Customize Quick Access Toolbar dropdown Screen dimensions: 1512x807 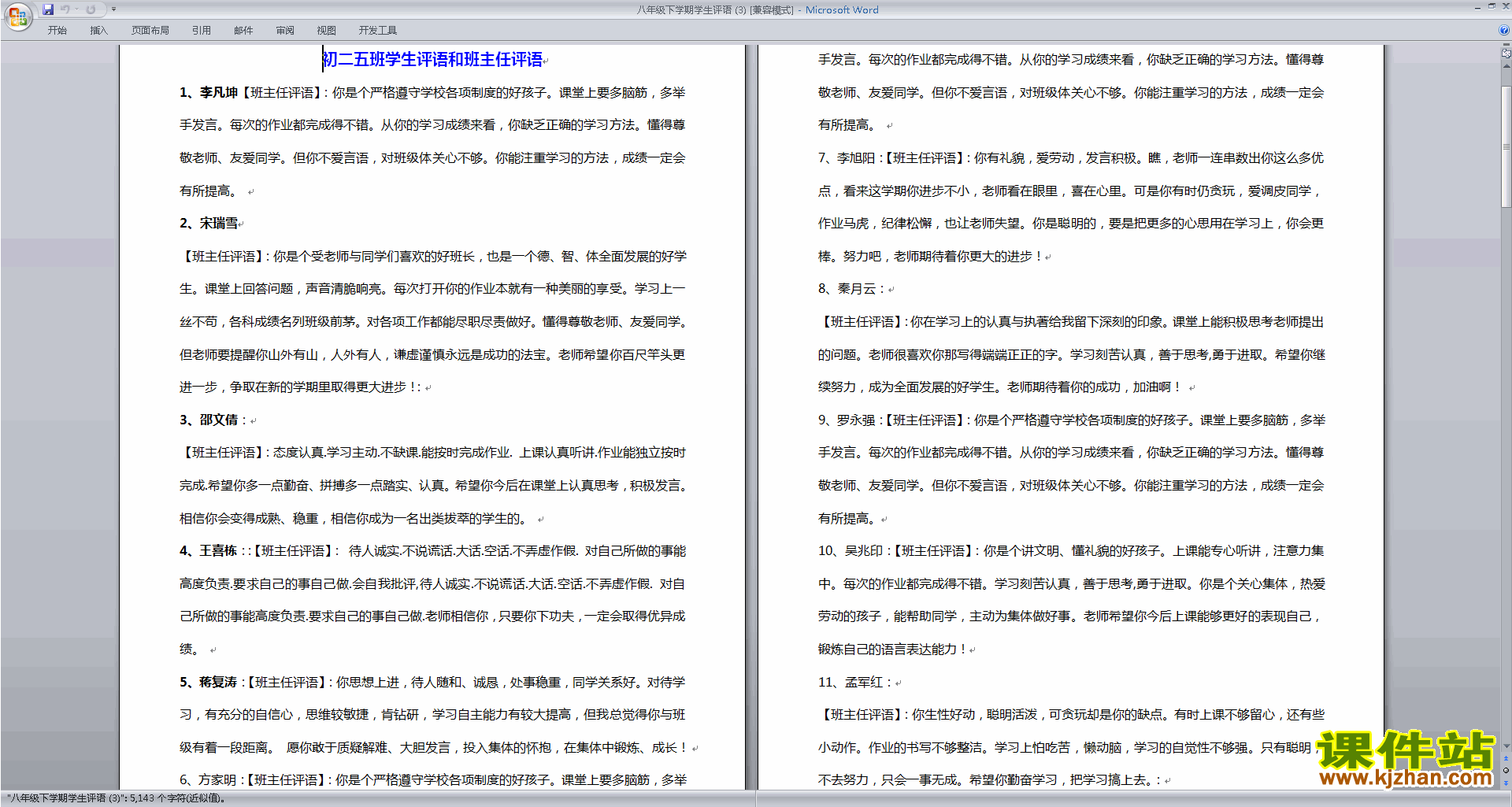coord(113,9)
